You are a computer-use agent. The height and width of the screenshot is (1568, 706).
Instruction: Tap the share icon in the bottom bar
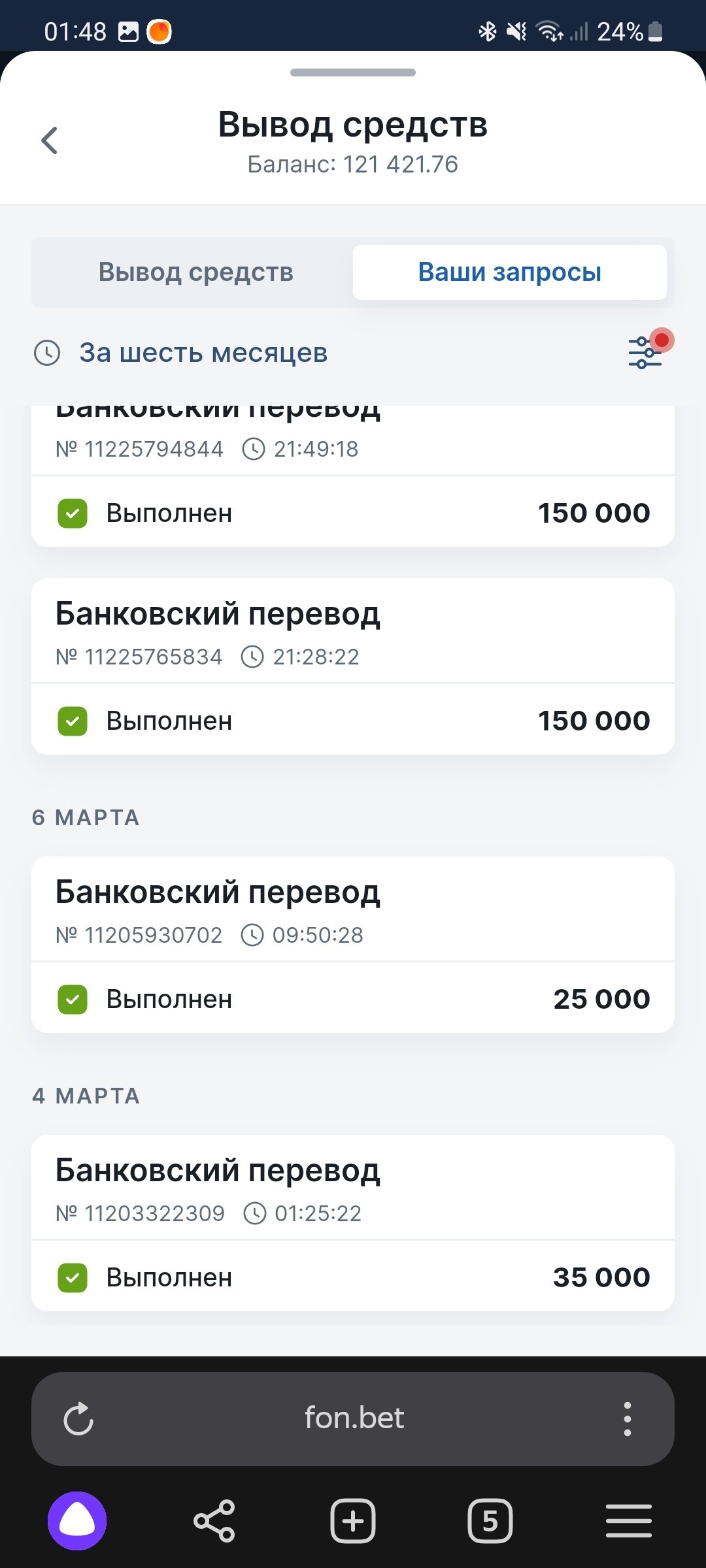point(214,1521)
